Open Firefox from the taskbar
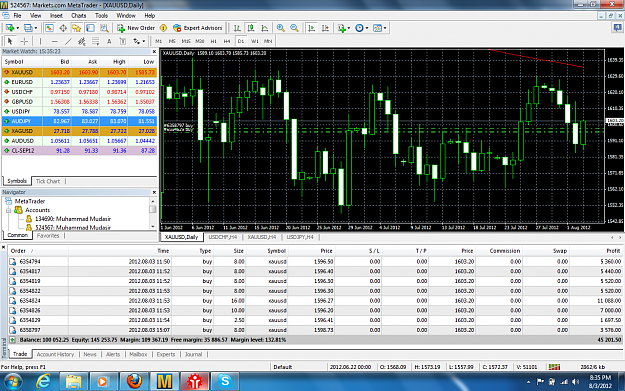Screen dimensions: 625x391 pos(134,381)
